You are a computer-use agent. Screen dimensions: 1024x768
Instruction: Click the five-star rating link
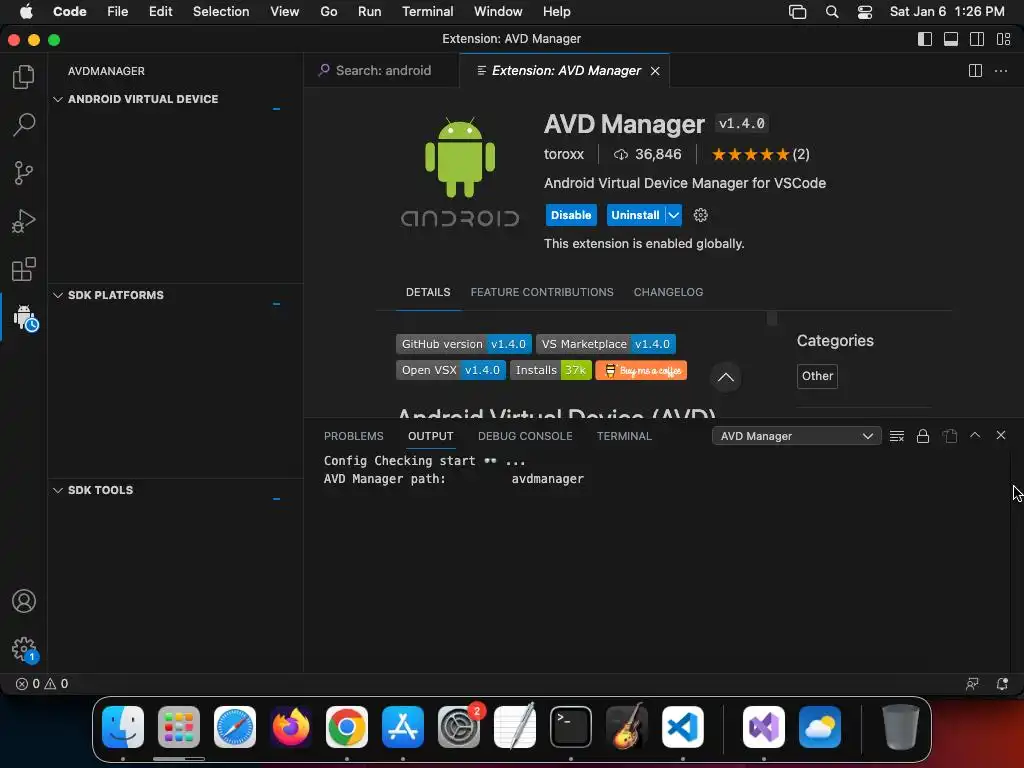pos(760,154)
